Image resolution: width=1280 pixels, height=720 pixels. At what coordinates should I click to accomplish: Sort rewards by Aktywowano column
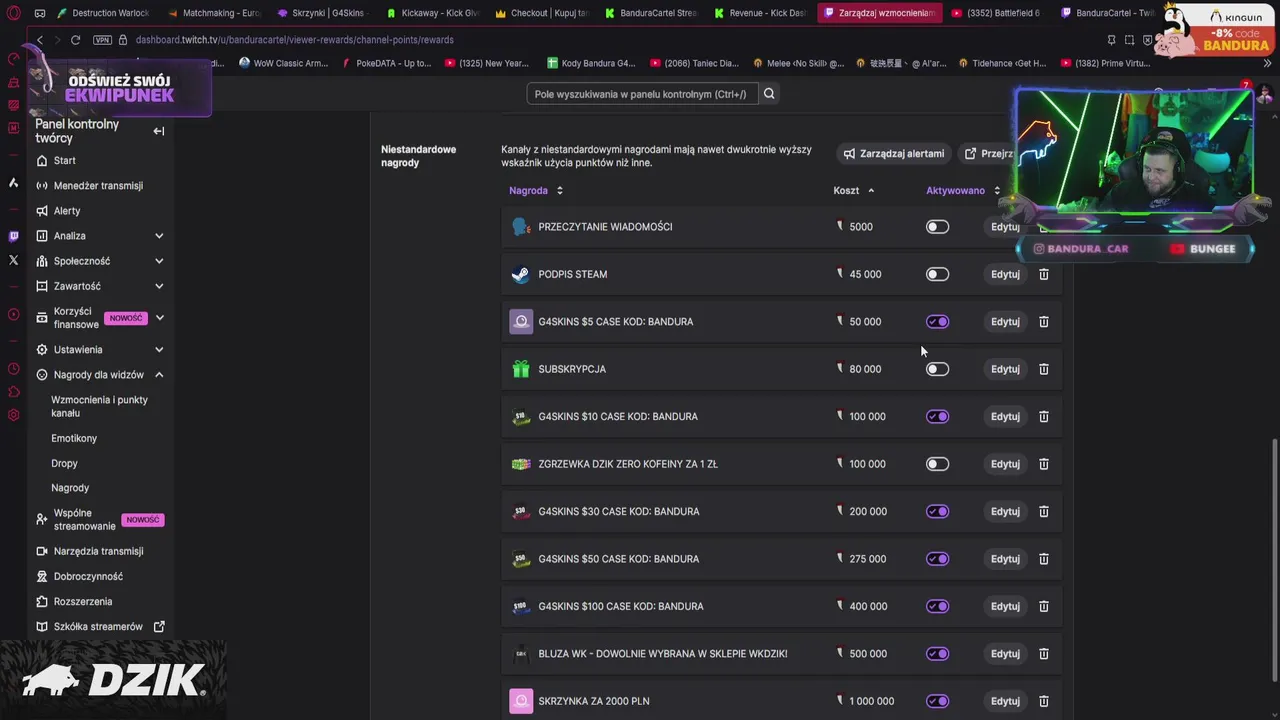coord(963,190)
